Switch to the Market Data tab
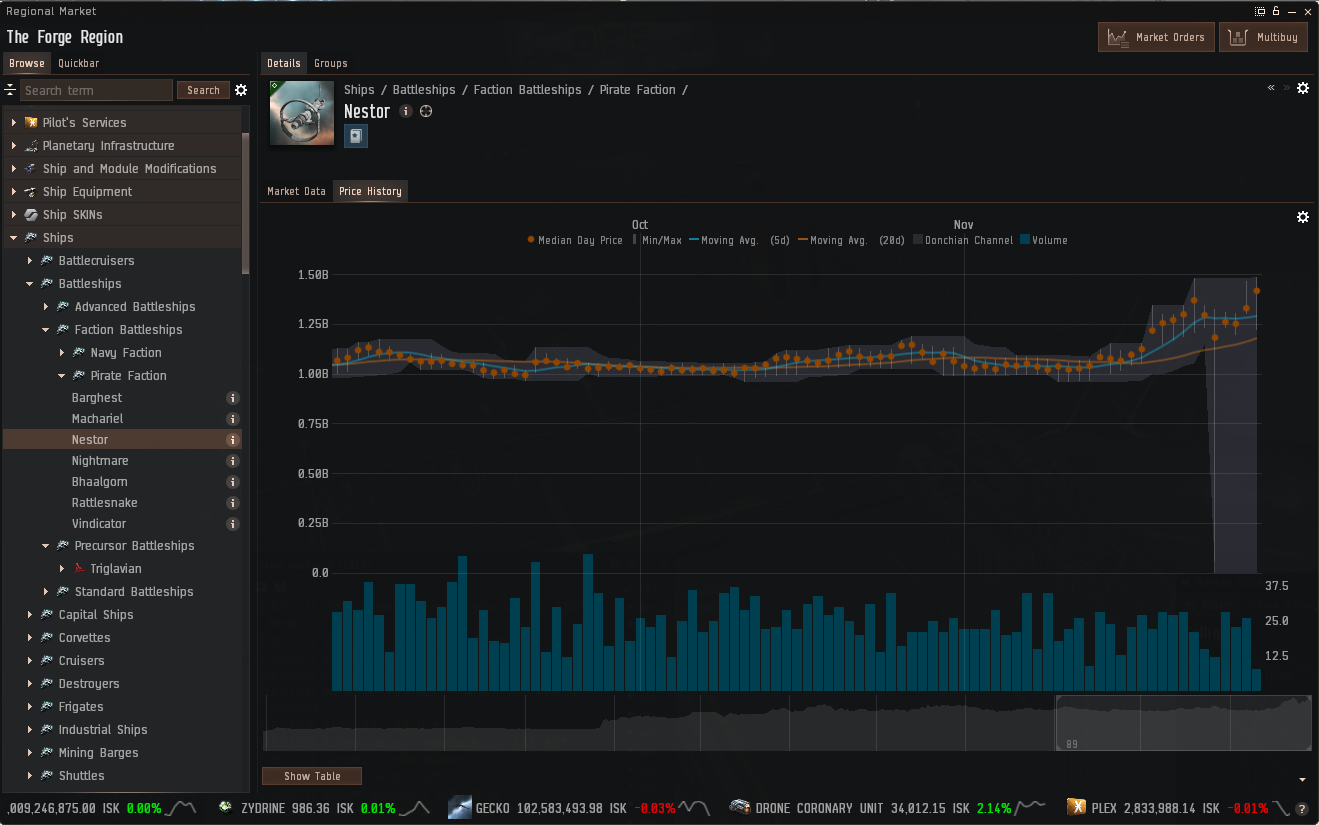 point(296,191)
